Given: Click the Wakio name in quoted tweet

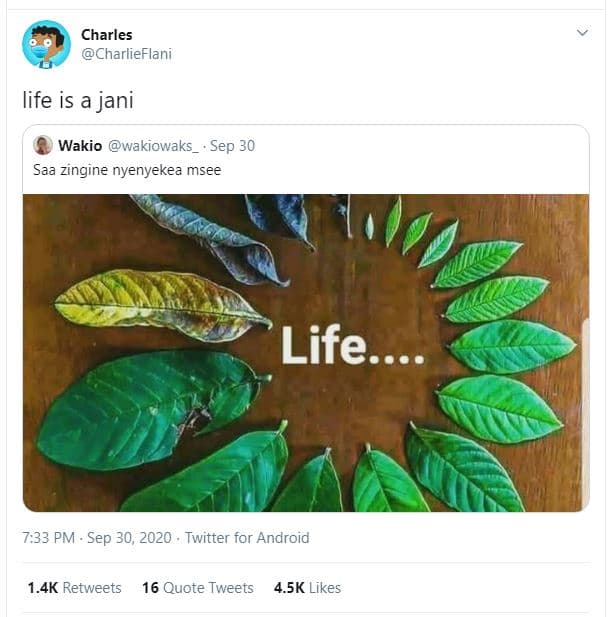Looking at the screenshot, I should pyautogui.click(x=80, y=146).
